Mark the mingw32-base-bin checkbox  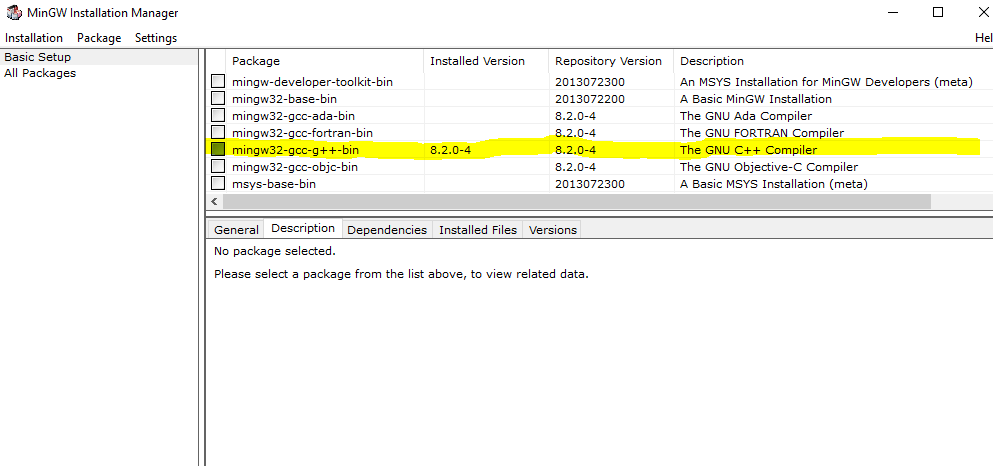point(218,99)
